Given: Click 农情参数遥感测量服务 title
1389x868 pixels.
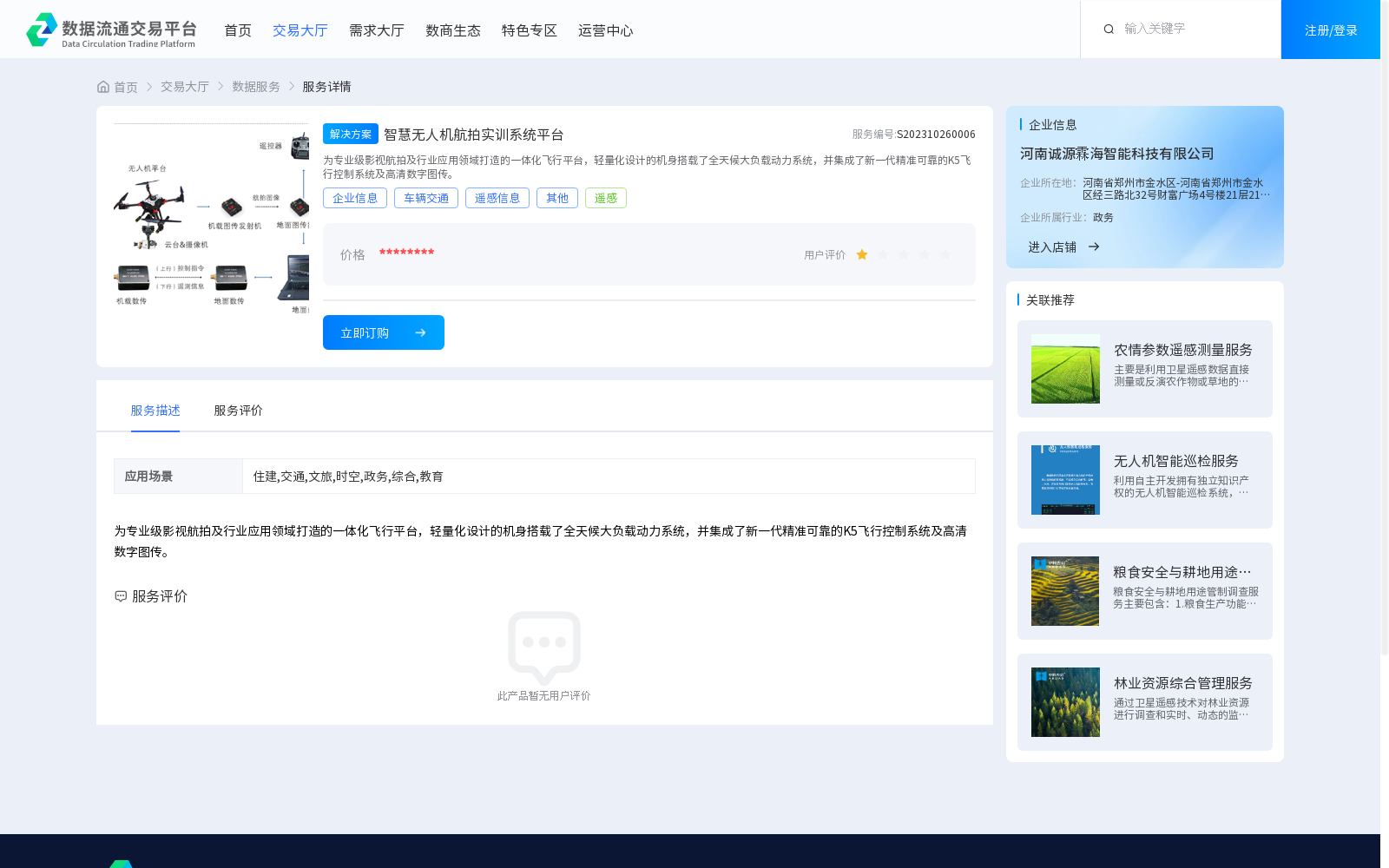Looking at the screenshot, I should click(1183, 350).
